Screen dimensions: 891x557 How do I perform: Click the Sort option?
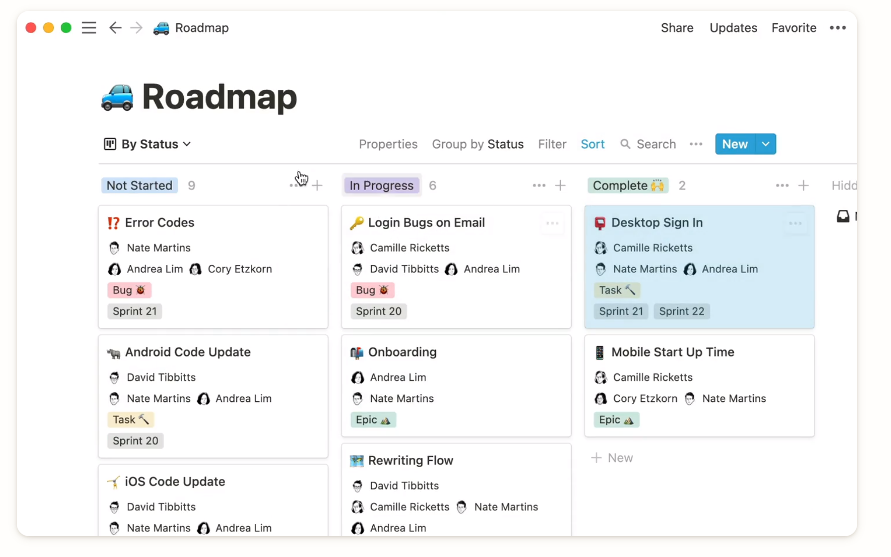pos(593,144)
